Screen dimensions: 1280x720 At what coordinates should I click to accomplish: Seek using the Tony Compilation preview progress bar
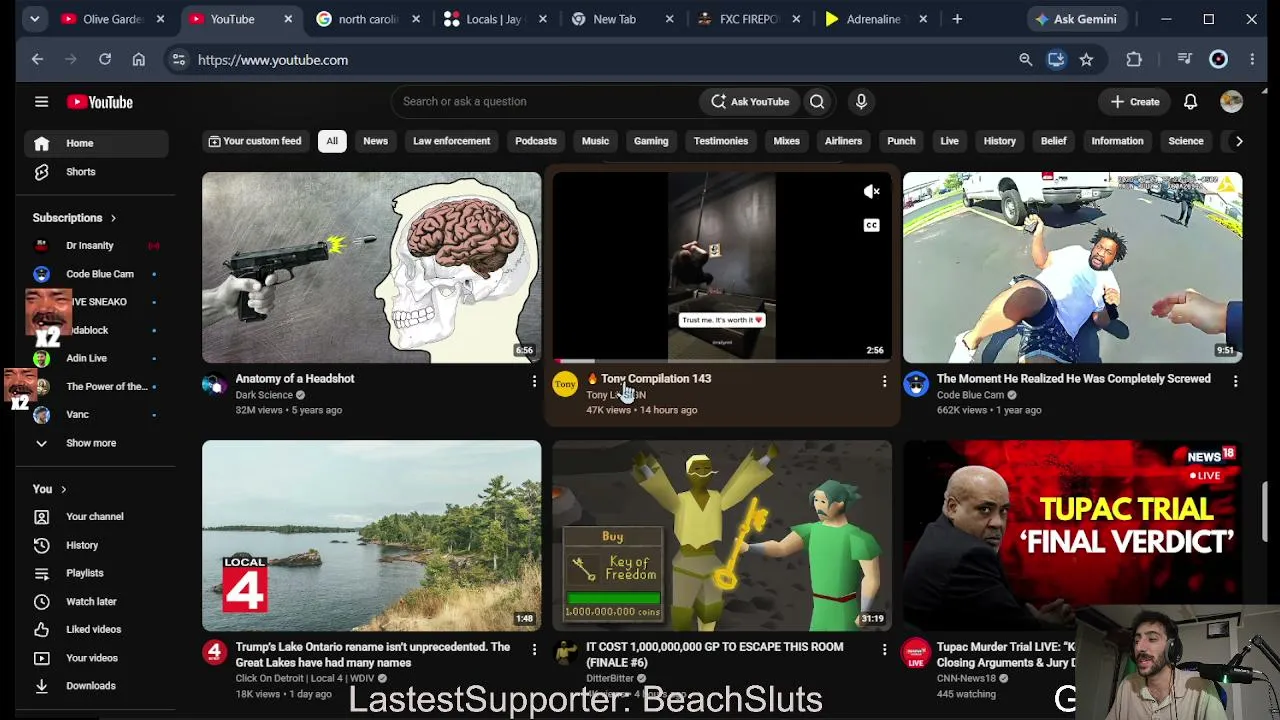coord(722,361)
